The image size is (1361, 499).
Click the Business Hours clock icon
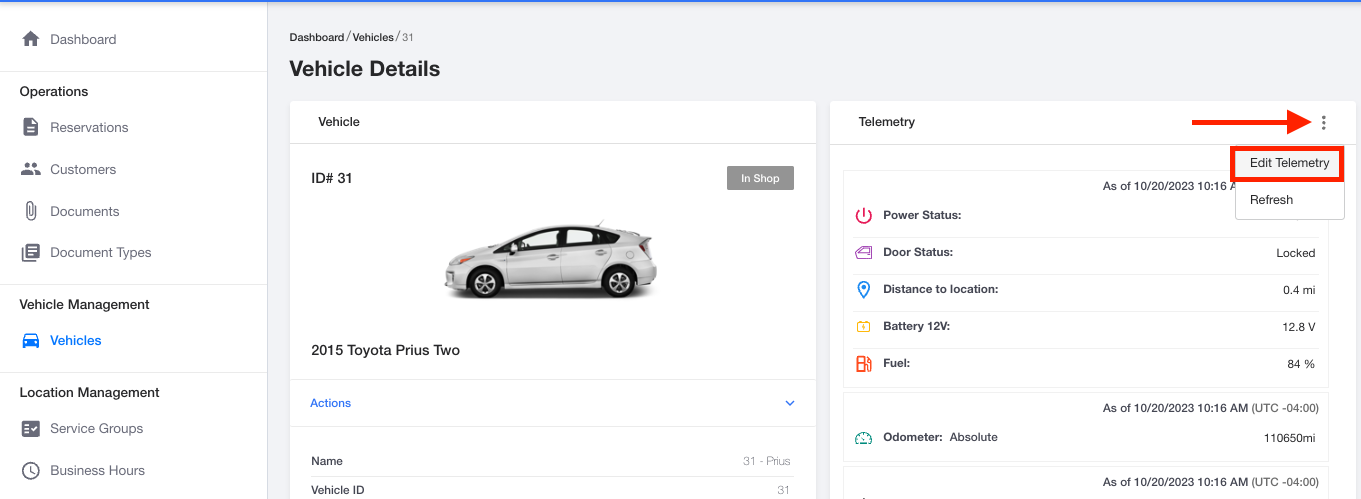pos(31,470)
